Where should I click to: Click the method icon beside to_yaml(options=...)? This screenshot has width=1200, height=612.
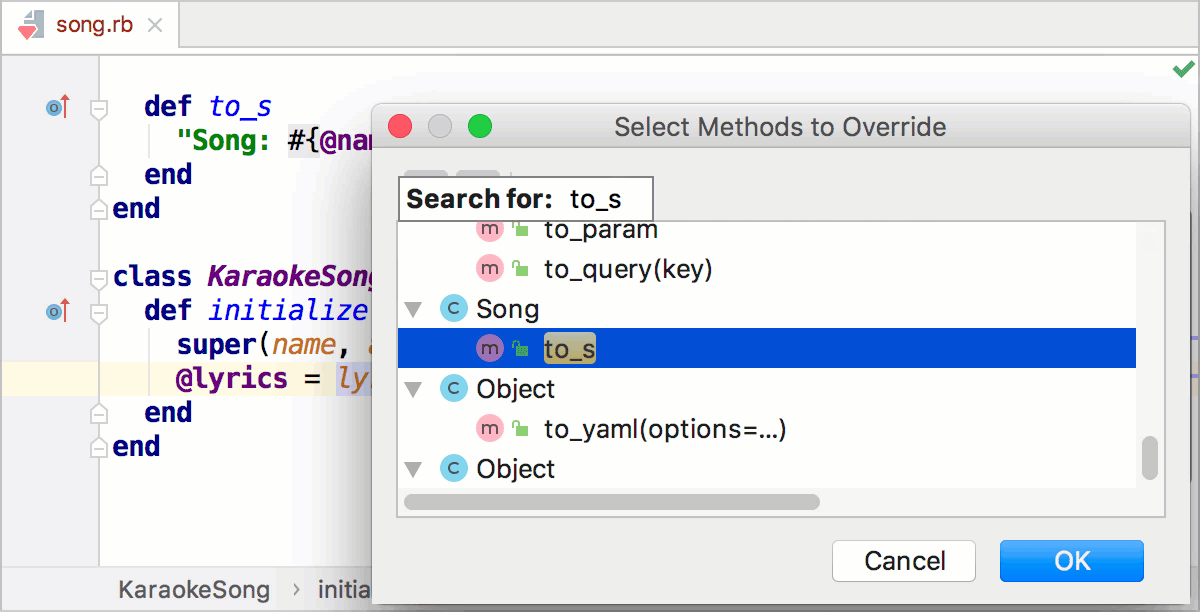pyautogui.click(x=490, y=428)
